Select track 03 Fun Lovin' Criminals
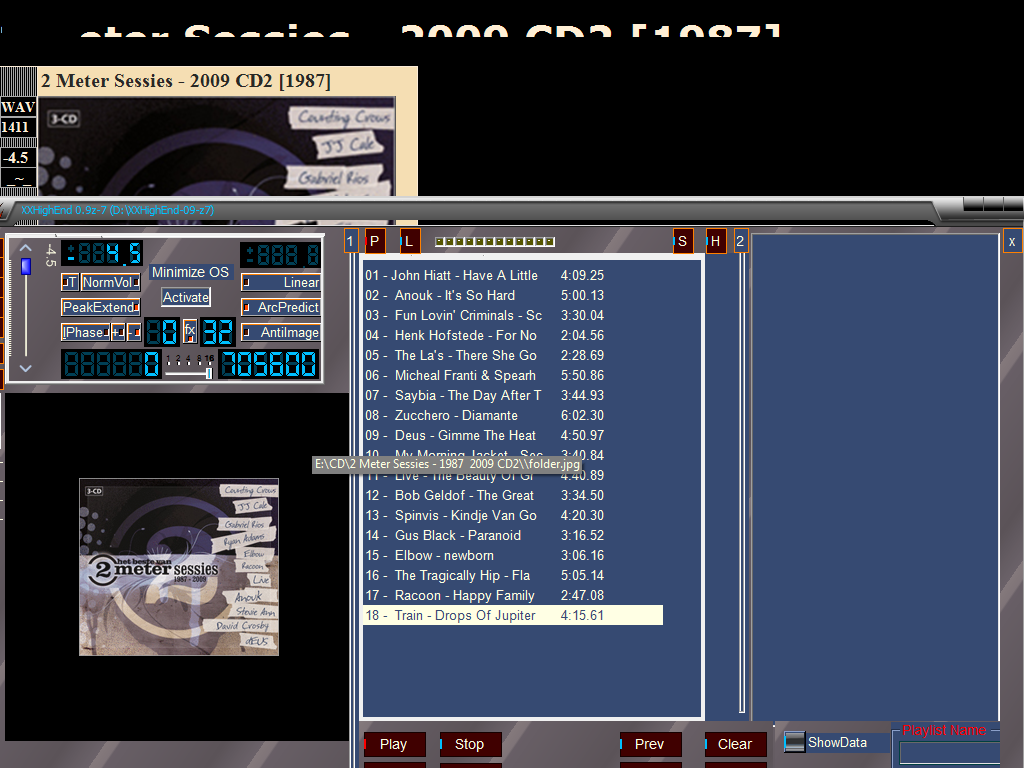The height and width of the screenshot is (768, 1024). click(x=513, y=315)
